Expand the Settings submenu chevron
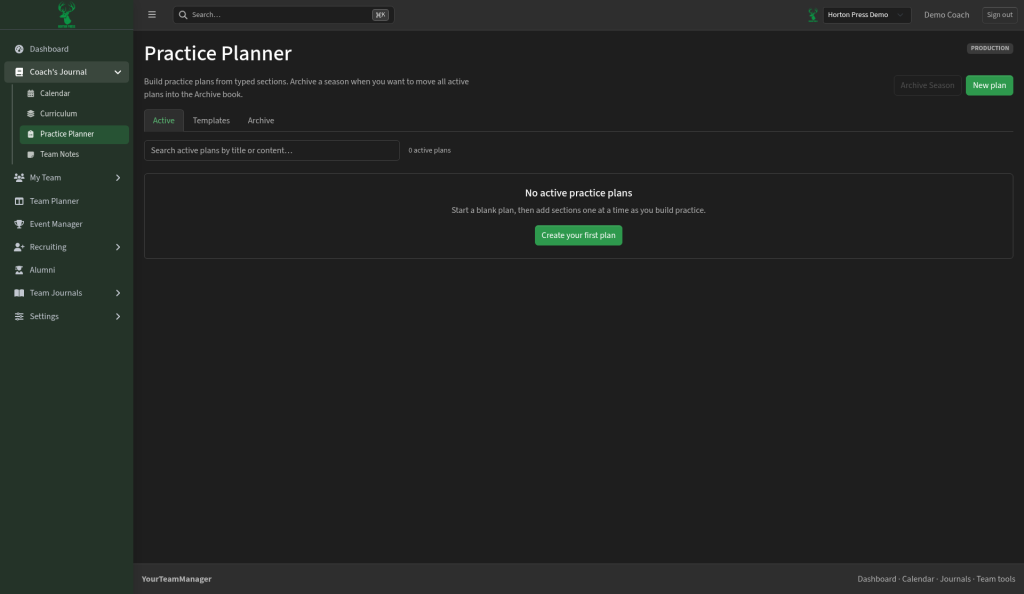This screenshot has height=594, width=1024. tap(118, 317)
